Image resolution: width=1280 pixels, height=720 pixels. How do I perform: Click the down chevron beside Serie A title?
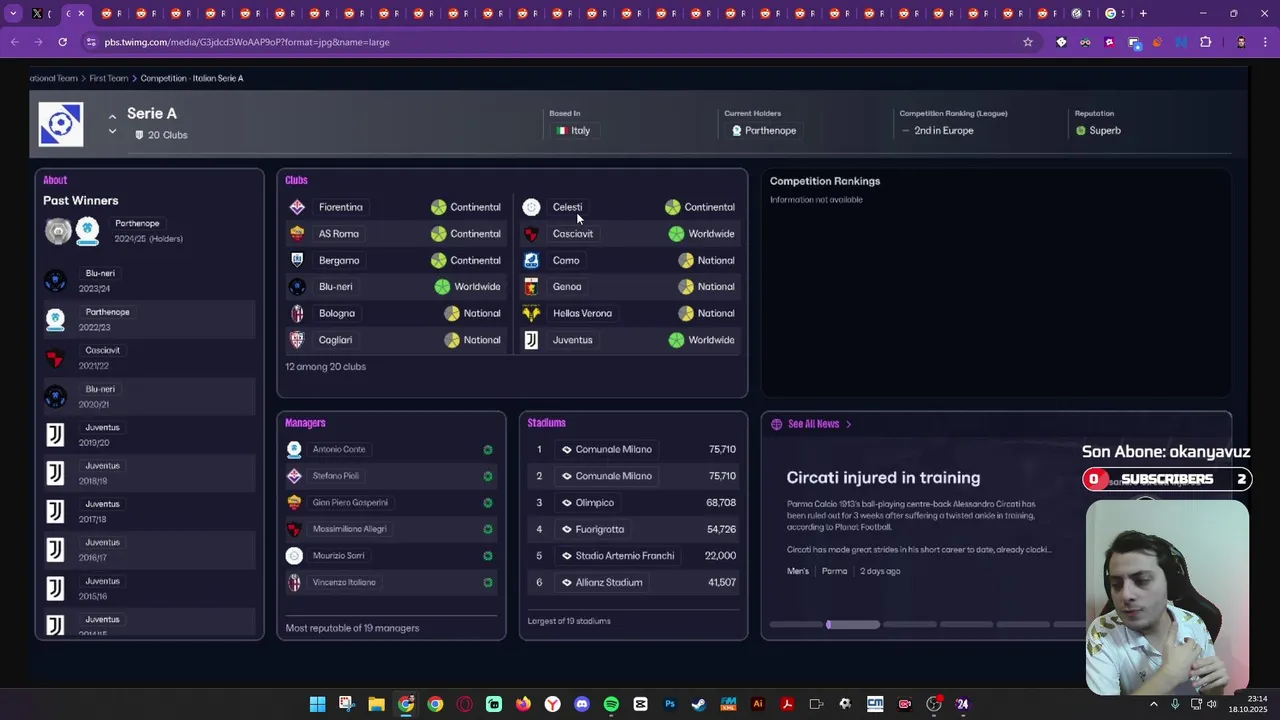pos(112,132)
